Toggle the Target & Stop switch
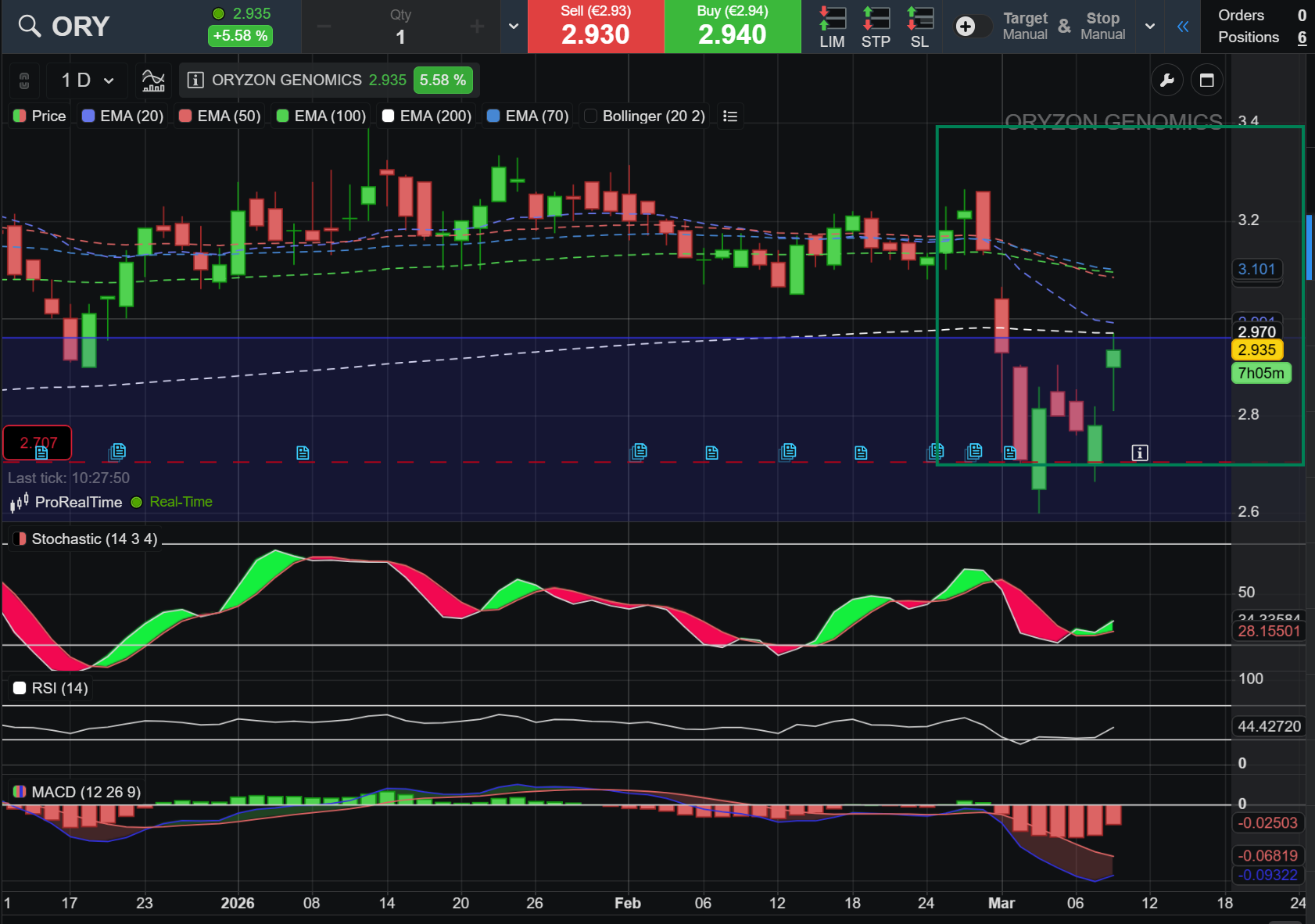1315x924 pixels. (973, 27)
